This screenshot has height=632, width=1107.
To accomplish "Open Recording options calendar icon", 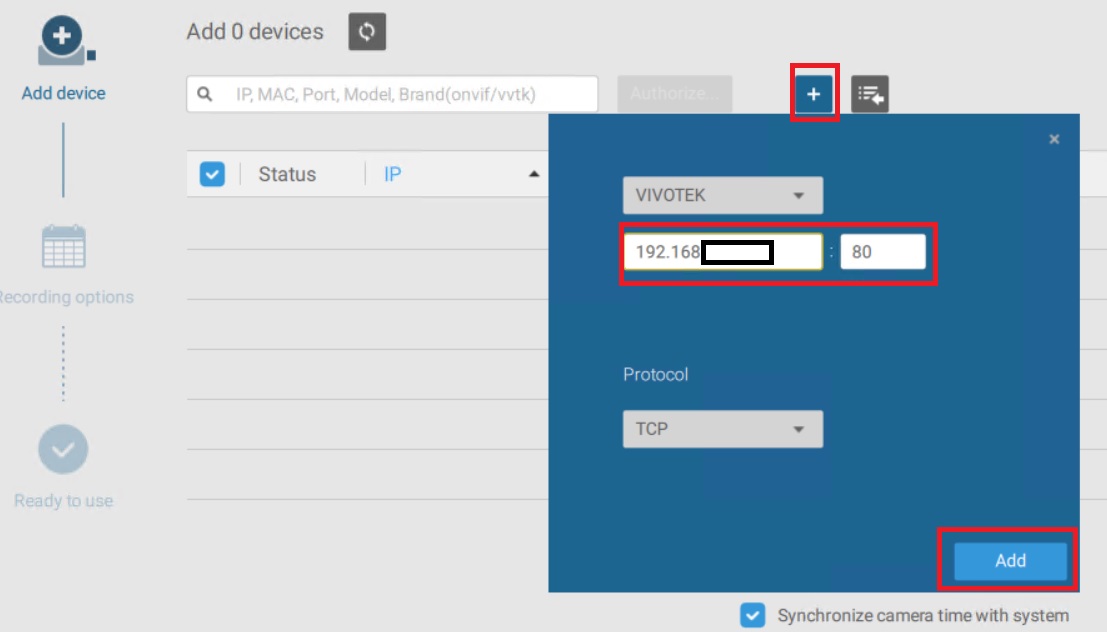I will pyautogui.click(x=64, y=246).
